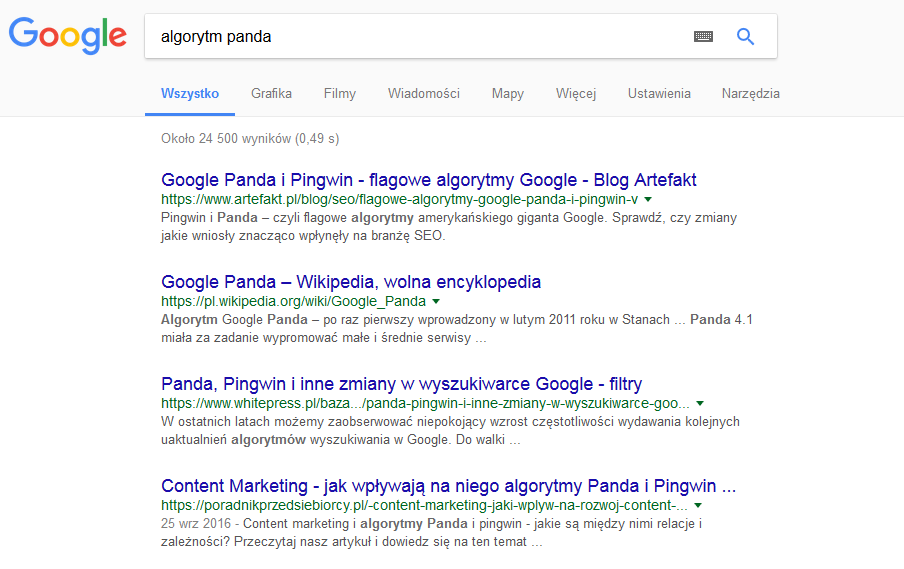Viewport: 904px width, 569px height.
Task: Click the whitepress.pl green URL text
Action: point(425,404)
